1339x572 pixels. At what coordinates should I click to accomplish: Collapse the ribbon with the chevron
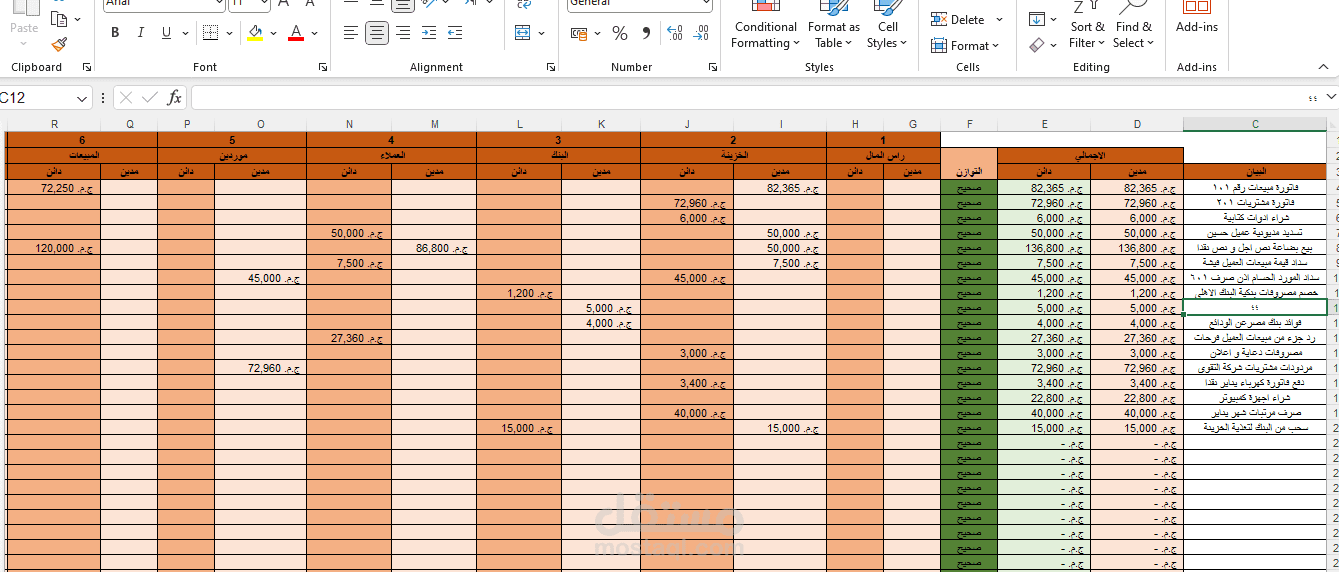click(1323, 68)
